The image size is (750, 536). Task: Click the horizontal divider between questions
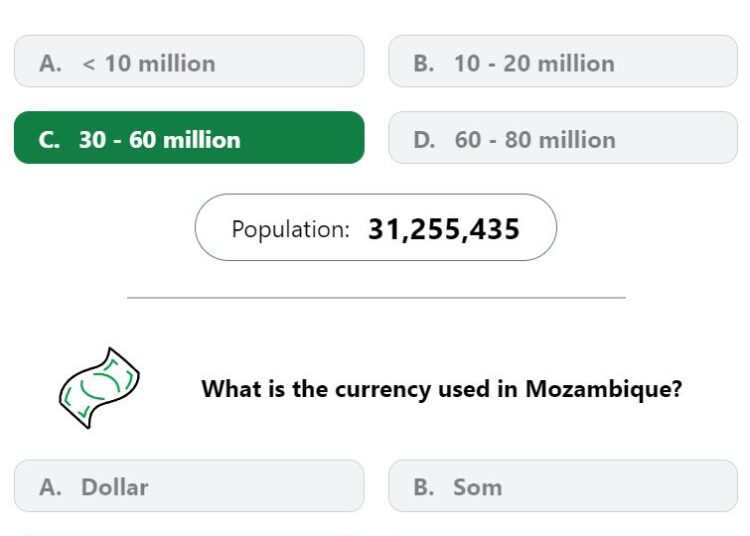pyautogui.click(x=376, y=297)
